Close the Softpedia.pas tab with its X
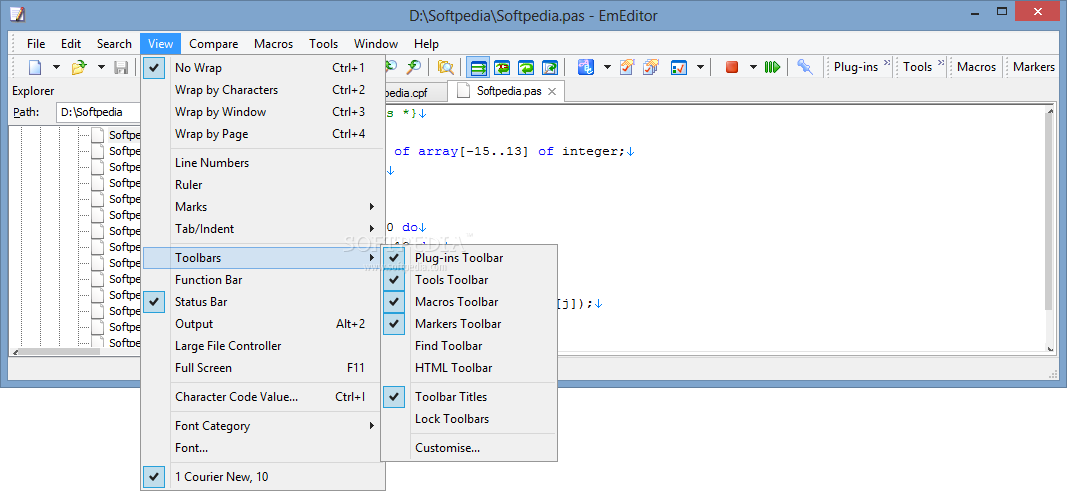 tap(552, 91)
